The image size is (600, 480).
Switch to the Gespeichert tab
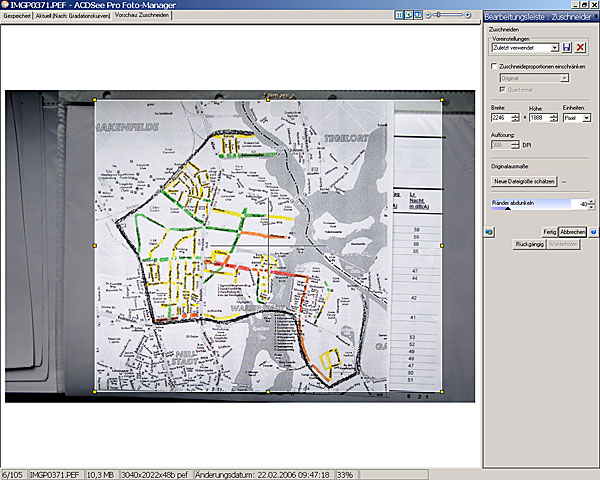coord(18,17)
